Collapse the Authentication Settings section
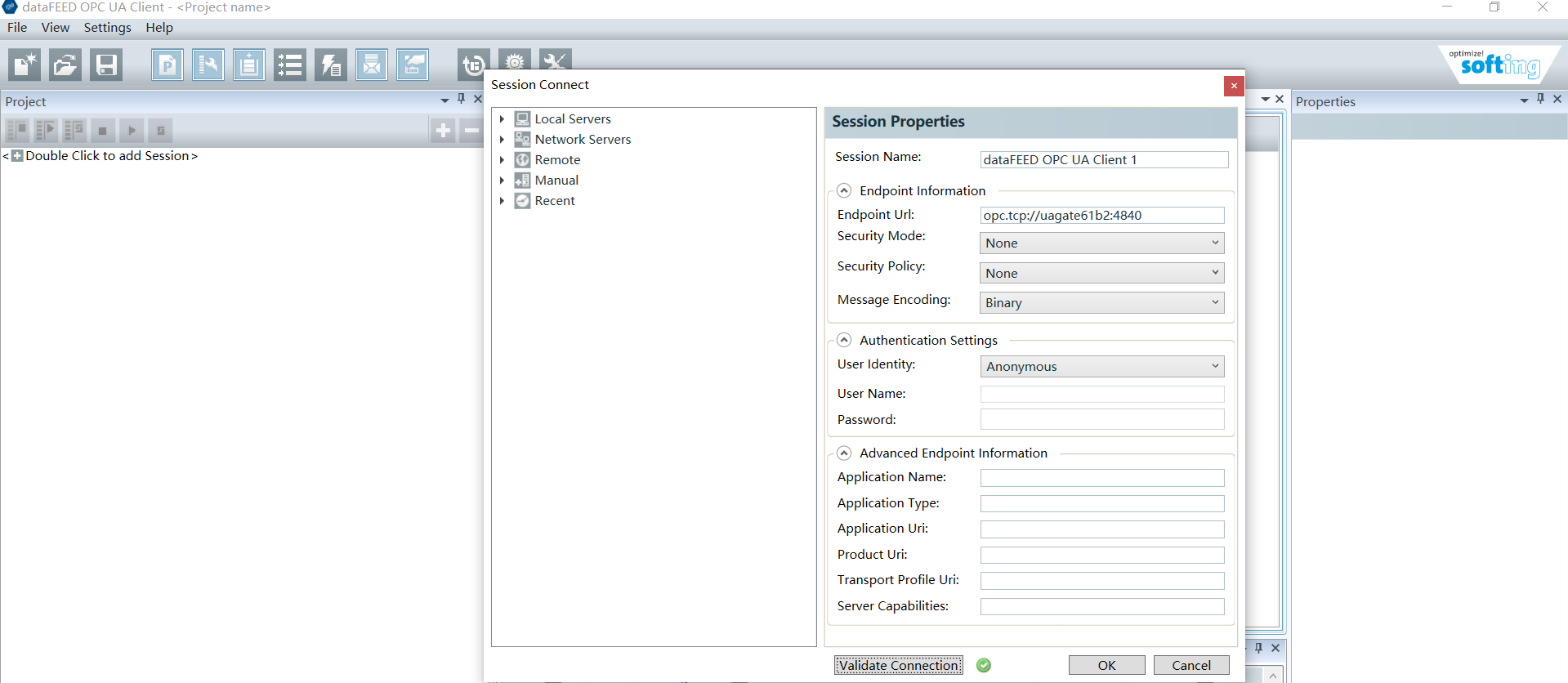 [x=844, y=340]
